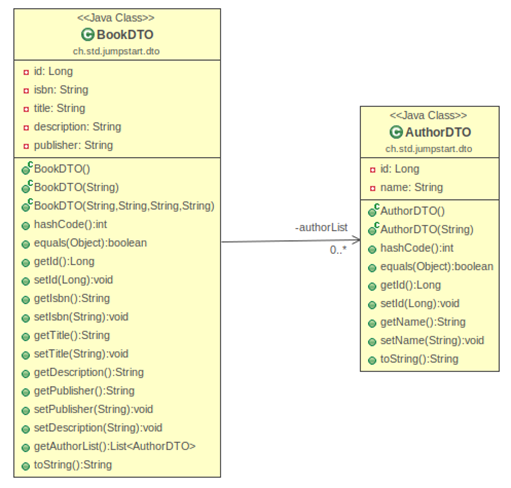
Task: Click the association arrow between the classes
Action: (x=291, y=241)
